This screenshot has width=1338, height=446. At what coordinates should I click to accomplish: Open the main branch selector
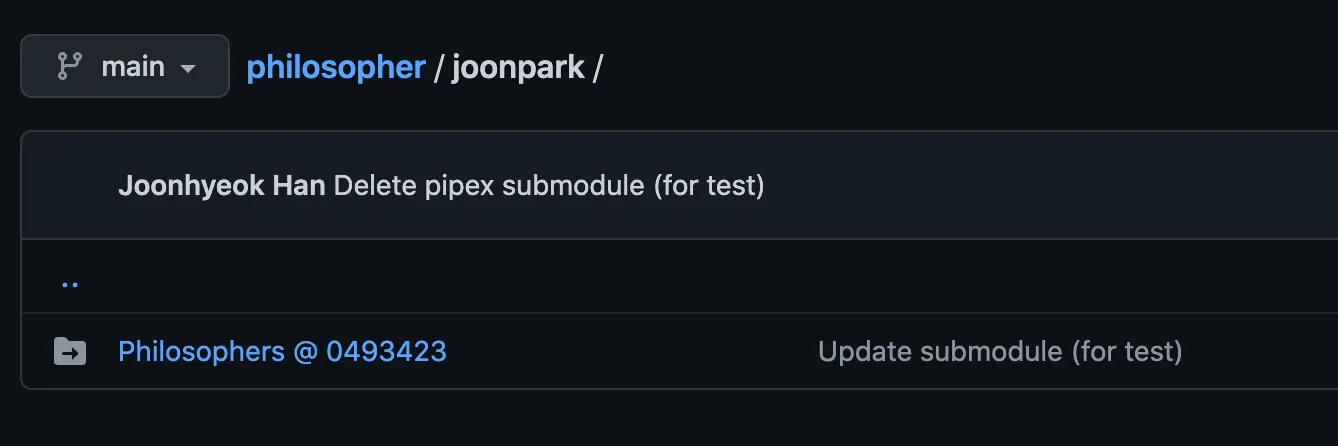pyautogui.click(x=125, y=67)
